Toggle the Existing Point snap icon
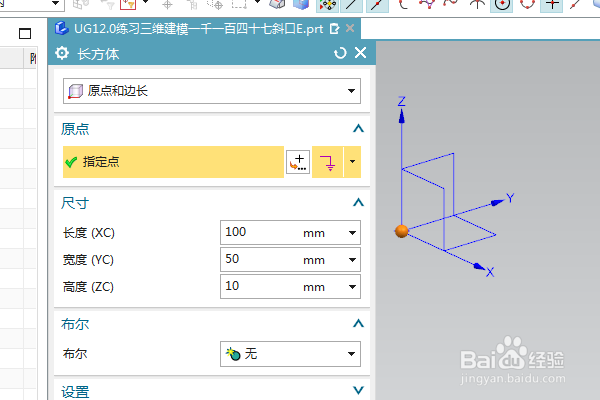 551,5
